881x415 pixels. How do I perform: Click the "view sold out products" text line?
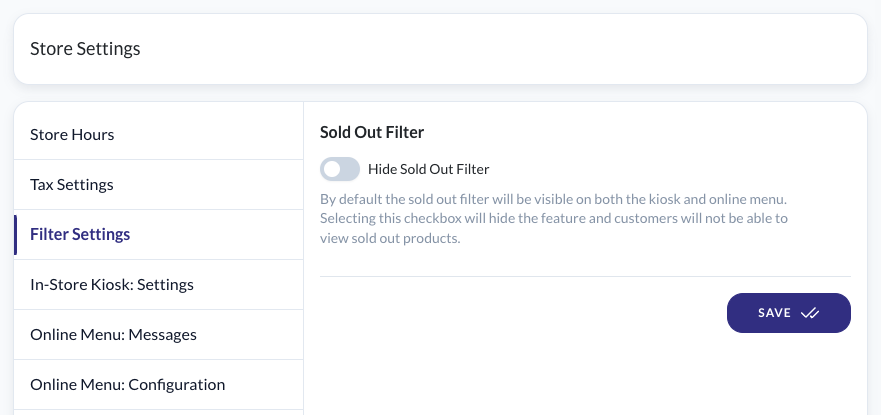click(x=390, y=239)
